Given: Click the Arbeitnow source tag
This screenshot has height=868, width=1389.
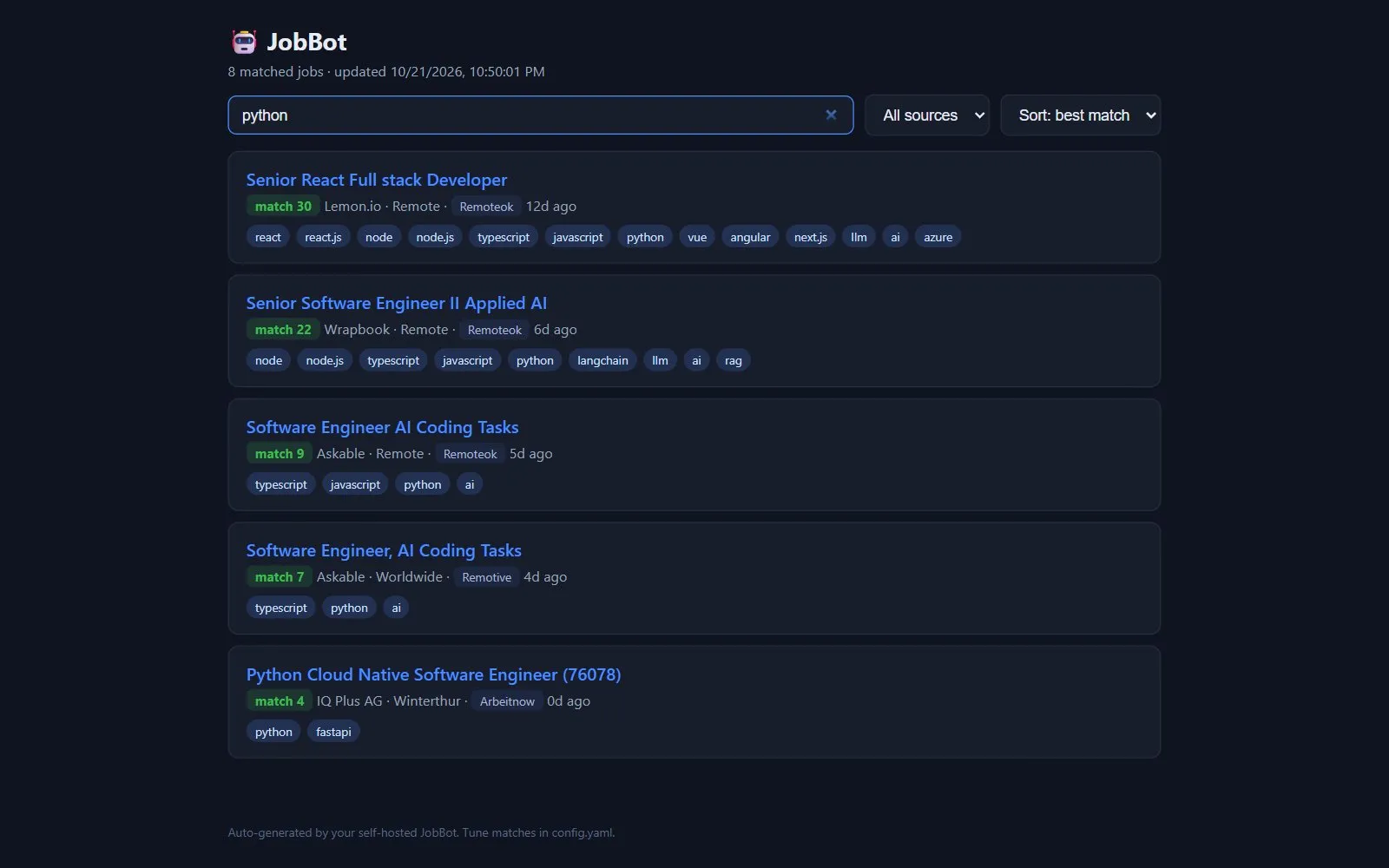Looking at the screenshot, I should [x=507, y=701].
